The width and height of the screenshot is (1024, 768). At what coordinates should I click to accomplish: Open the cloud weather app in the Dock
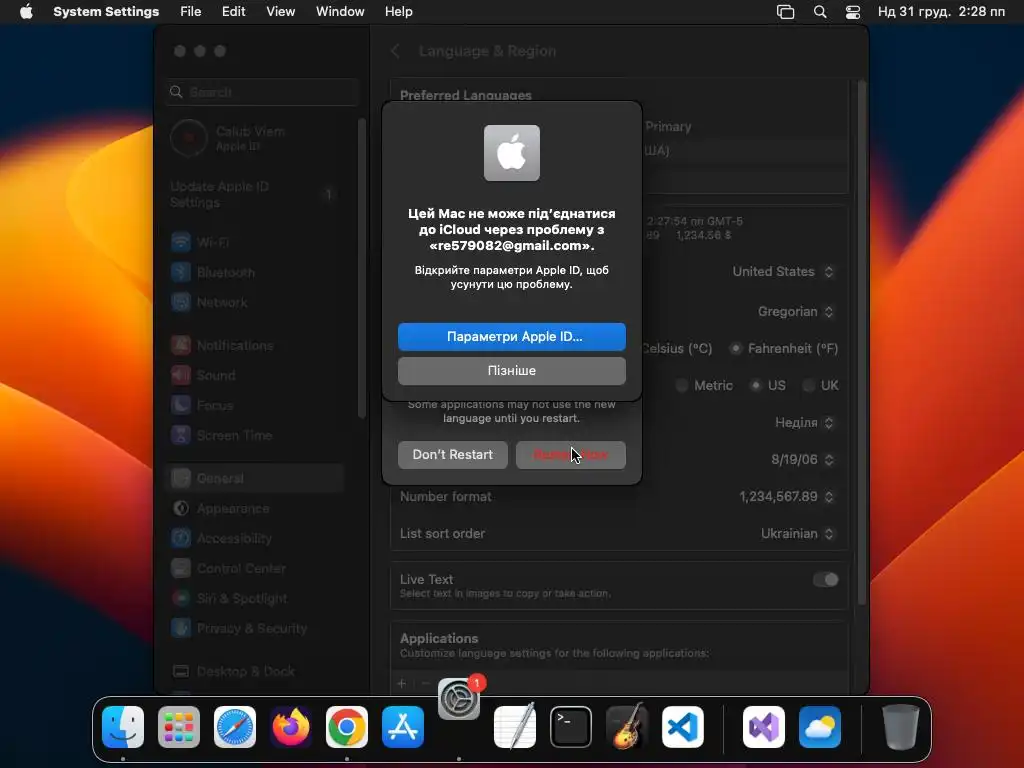point(820,727)
